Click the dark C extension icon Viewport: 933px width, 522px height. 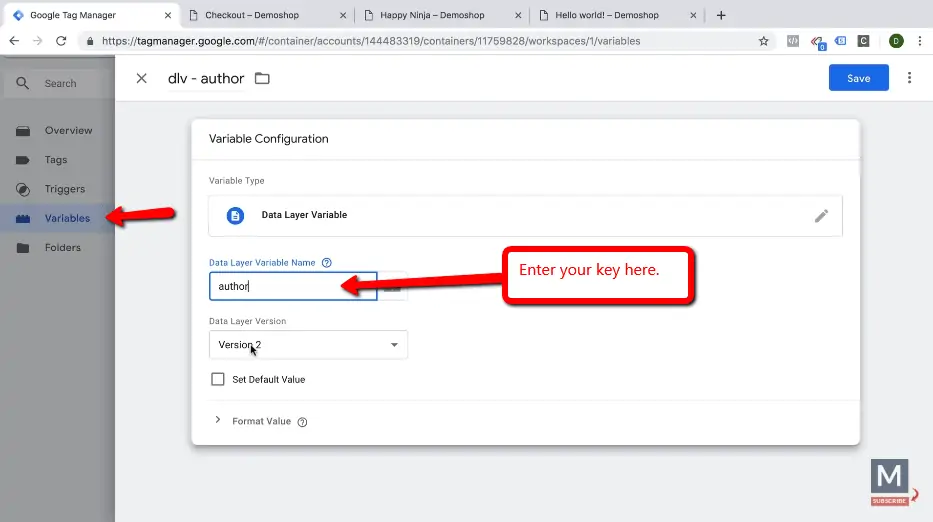coord(863,41)
